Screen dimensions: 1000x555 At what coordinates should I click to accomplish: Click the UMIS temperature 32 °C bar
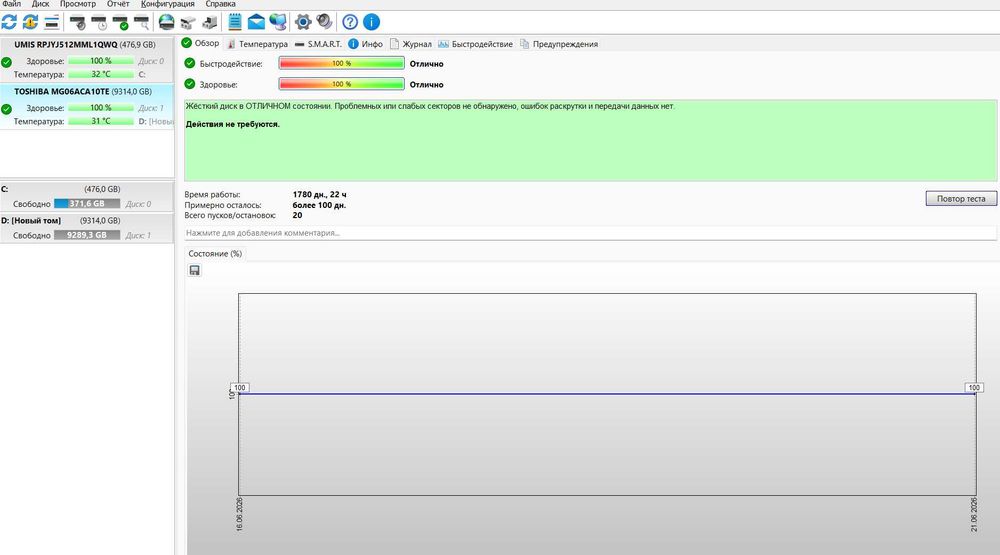[x=101, y=74]
